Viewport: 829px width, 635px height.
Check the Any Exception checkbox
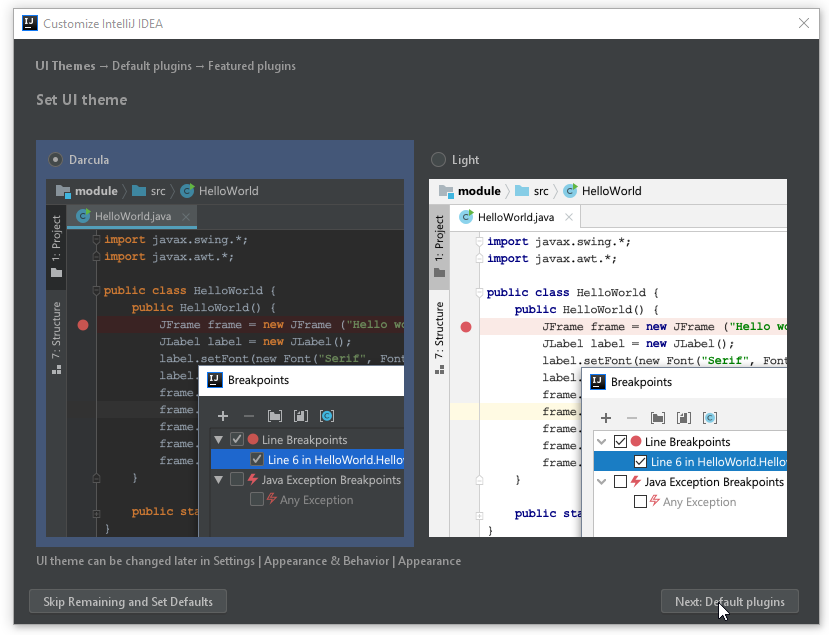[x=256, y=499]
